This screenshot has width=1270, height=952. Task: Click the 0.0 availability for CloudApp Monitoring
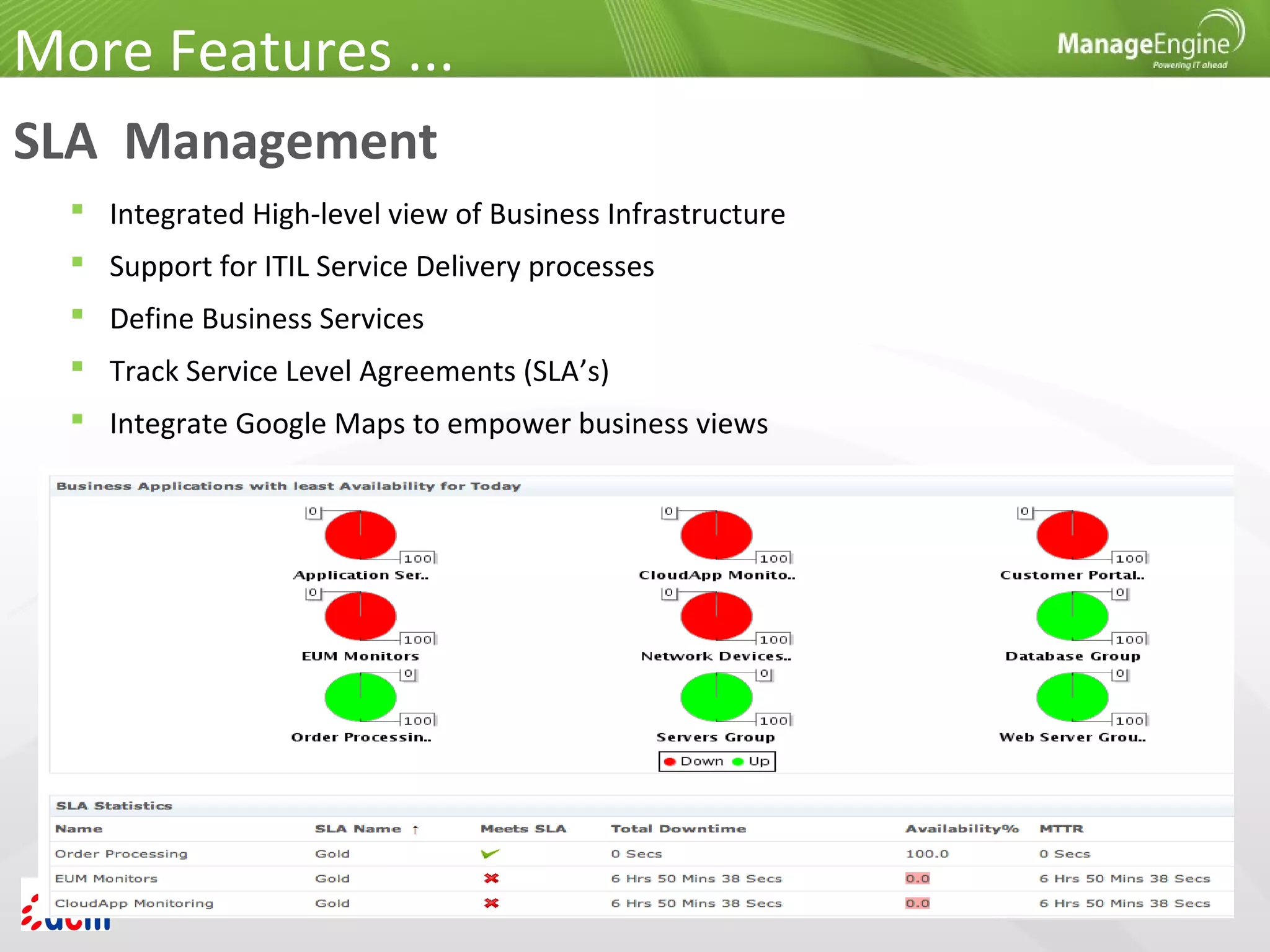pos(918,903)
